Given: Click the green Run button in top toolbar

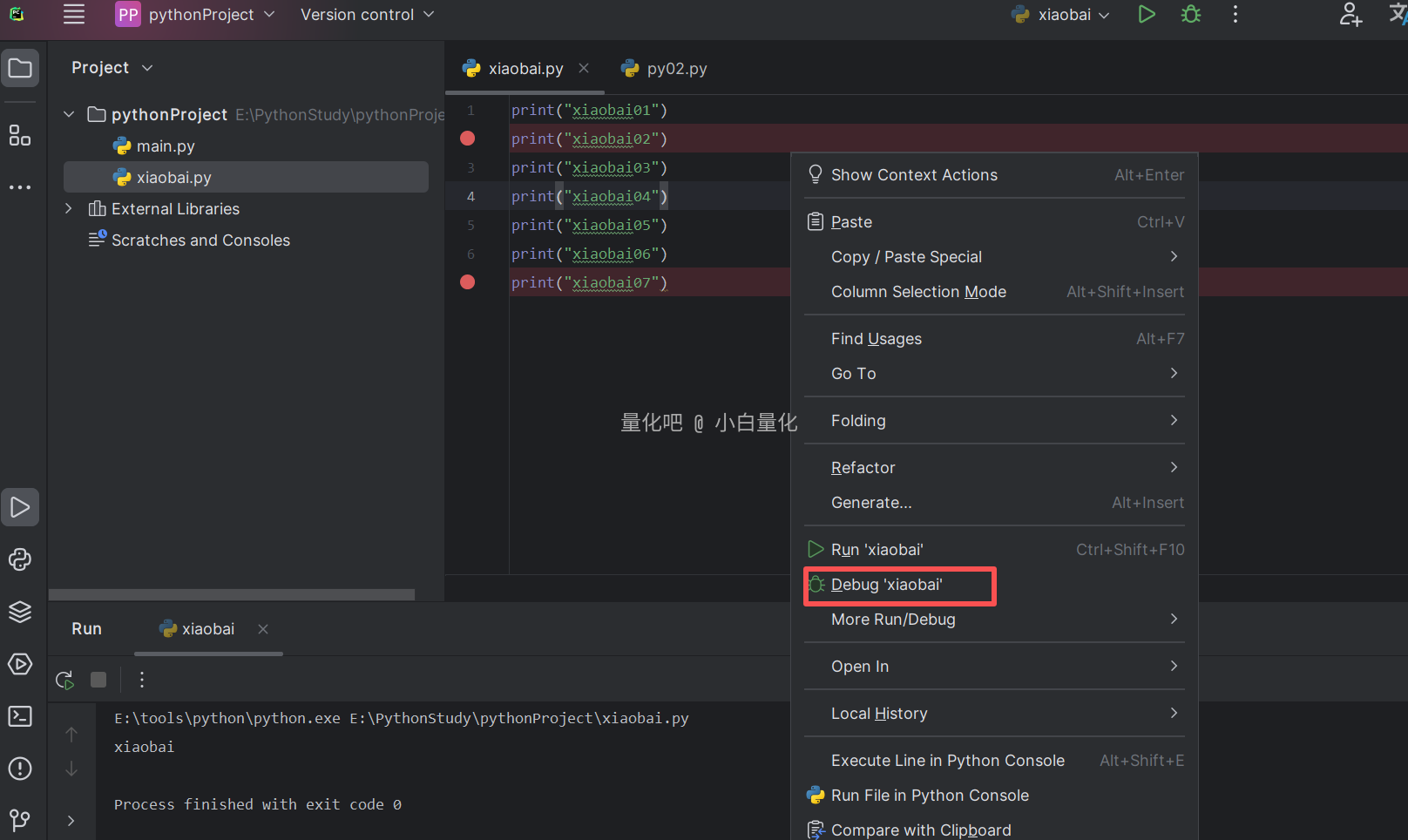Looking at the screenshot, I should coord(1147,15).
